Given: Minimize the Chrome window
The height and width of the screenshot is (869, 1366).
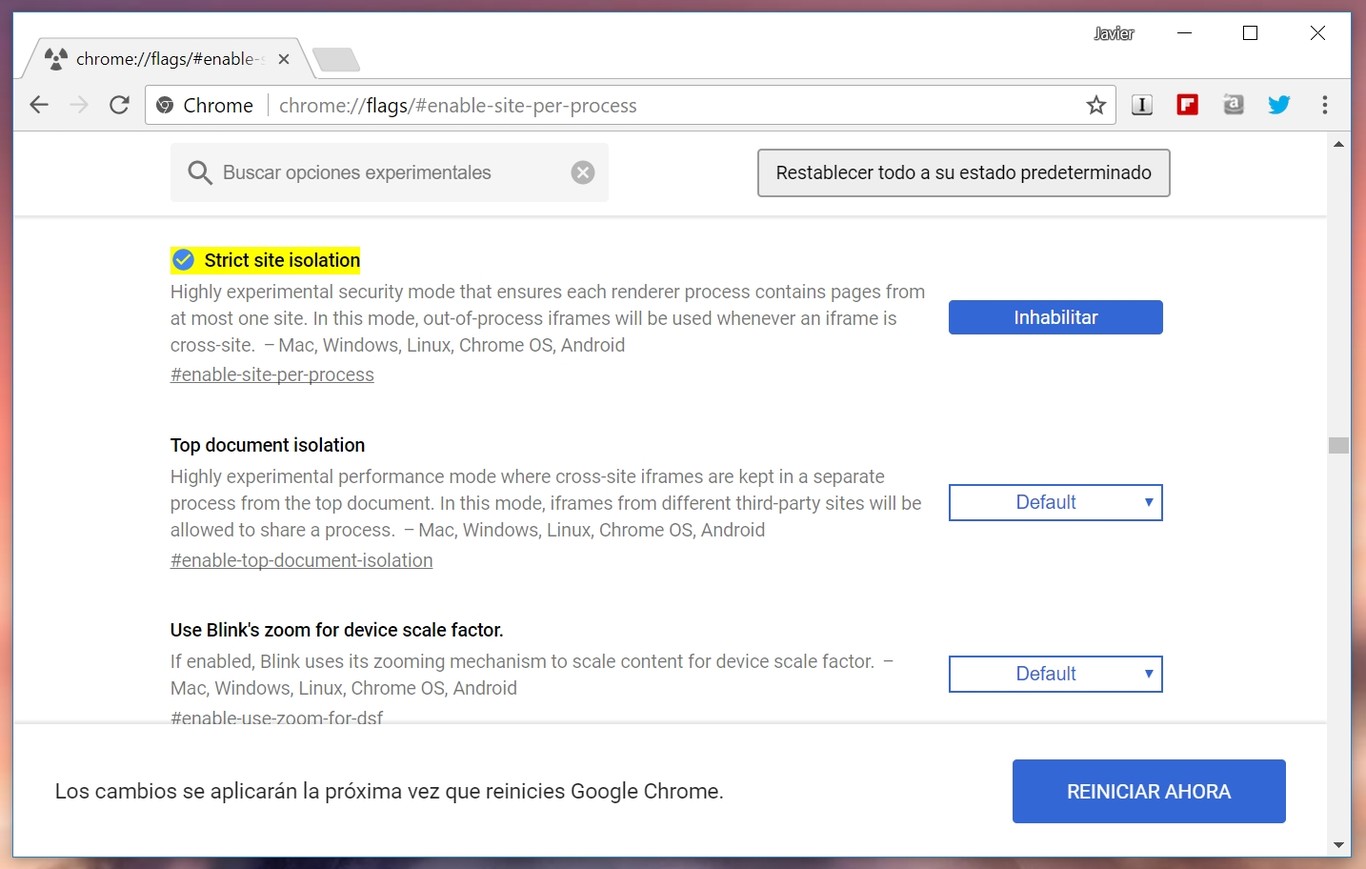Looking at the screenshot, I should click(1184, 33).
